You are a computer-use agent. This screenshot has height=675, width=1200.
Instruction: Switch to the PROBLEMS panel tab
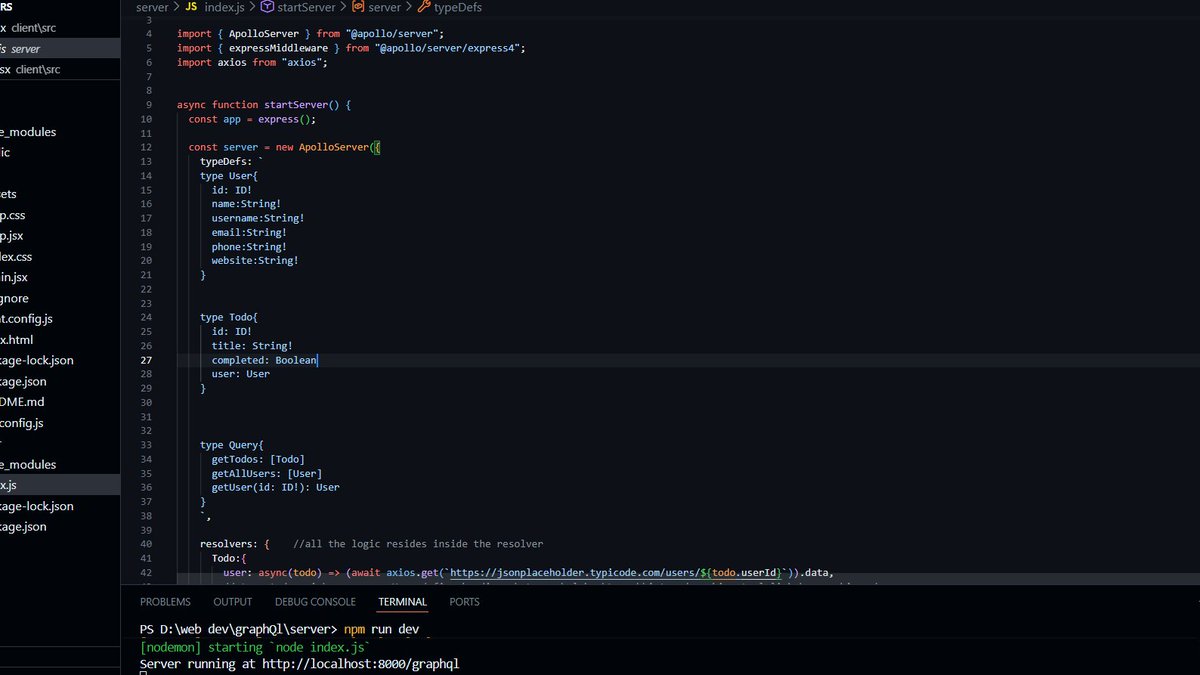coord(165,602)
